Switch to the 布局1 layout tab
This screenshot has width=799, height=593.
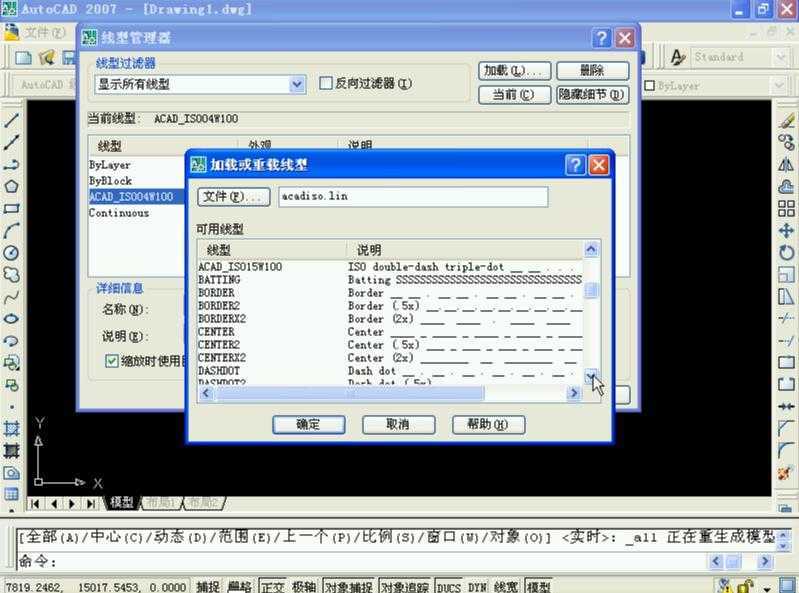click(x=159, y=503)
